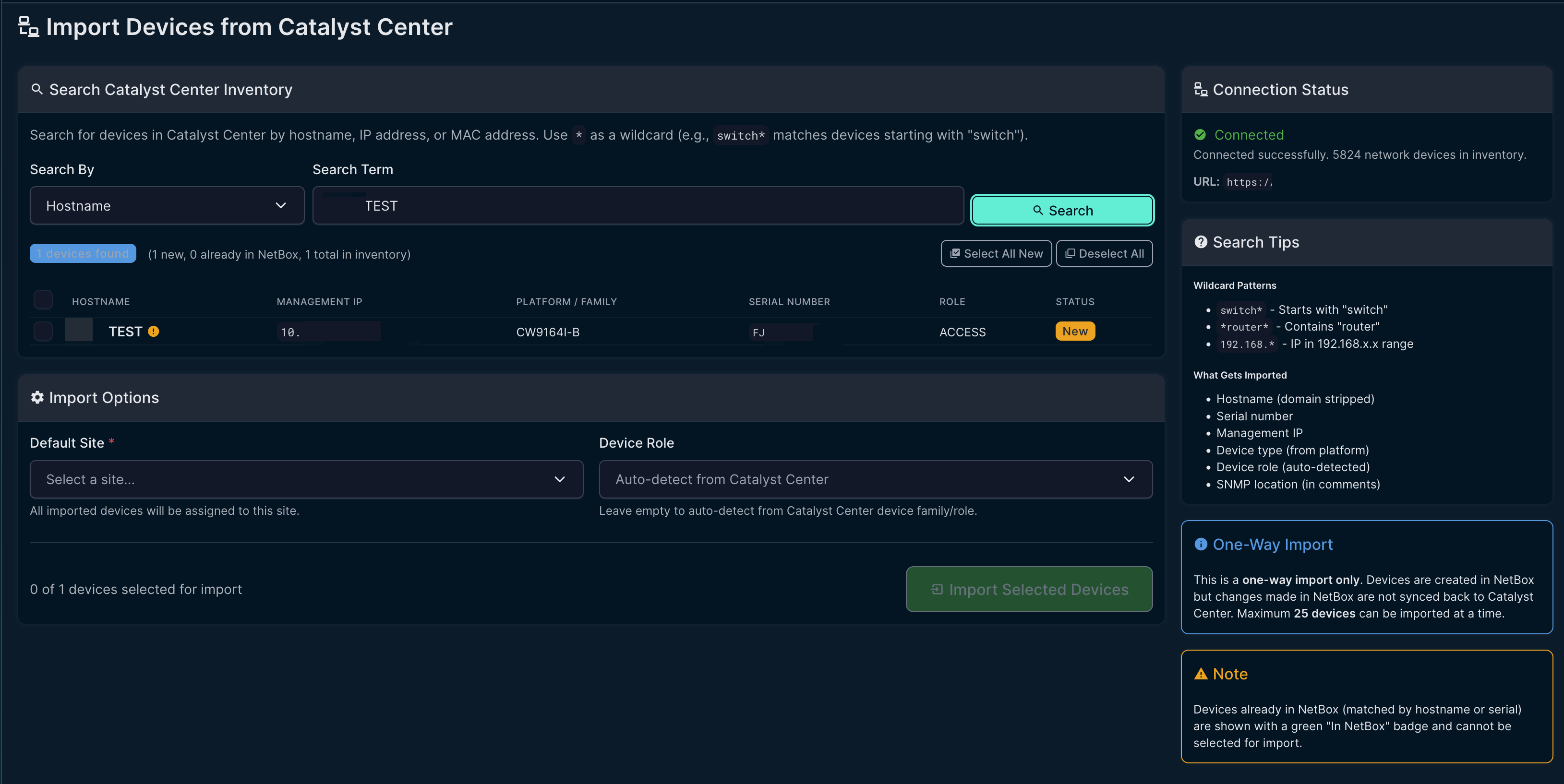This screenshot has width=1564, height=784.
Task: Click the warning triangle icon beside Note
Action: pyautogui.click(x=1200, y=674)
